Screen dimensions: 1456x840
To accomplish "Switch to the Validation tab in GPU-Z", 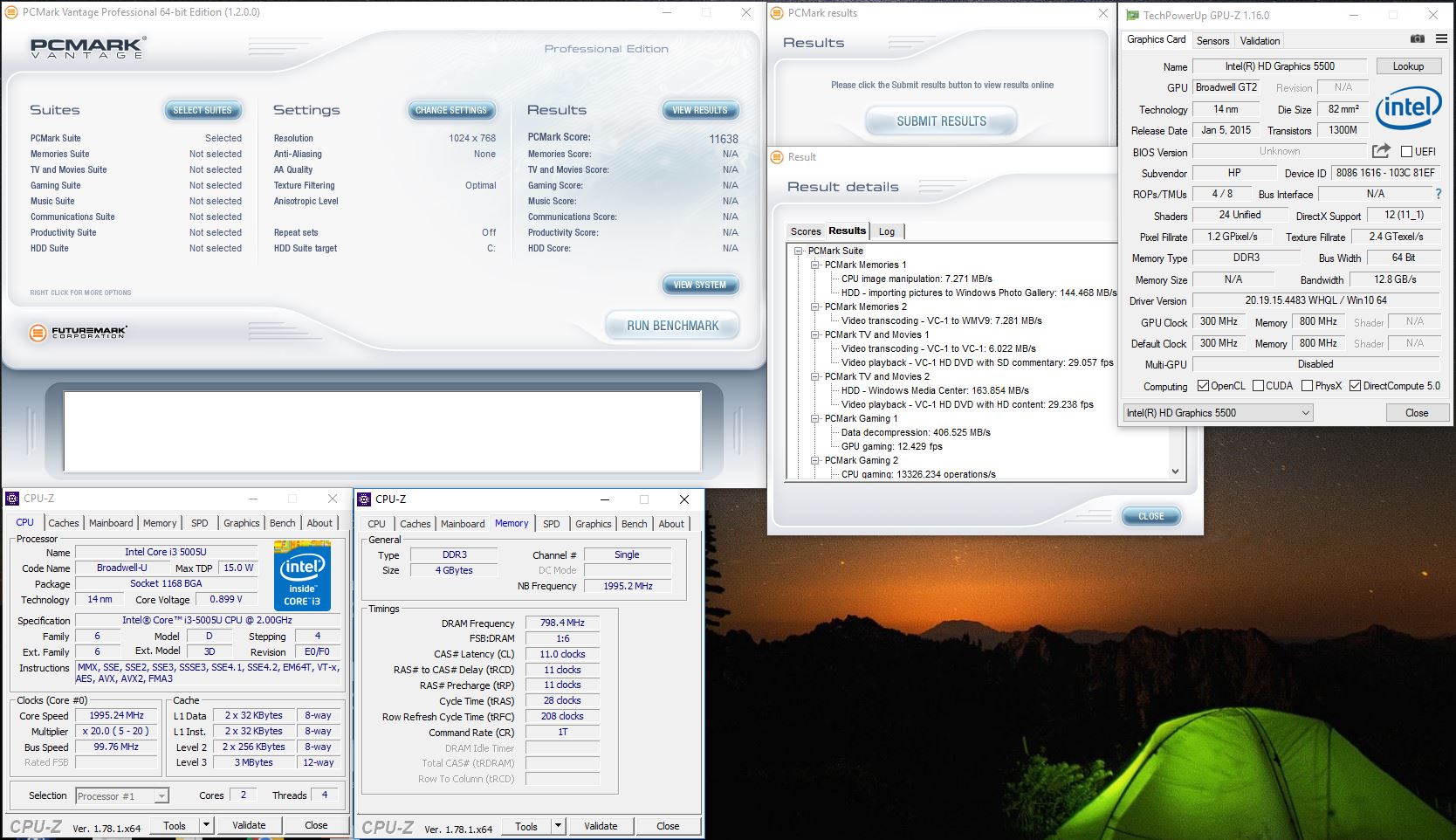I will coord(1260,40).
